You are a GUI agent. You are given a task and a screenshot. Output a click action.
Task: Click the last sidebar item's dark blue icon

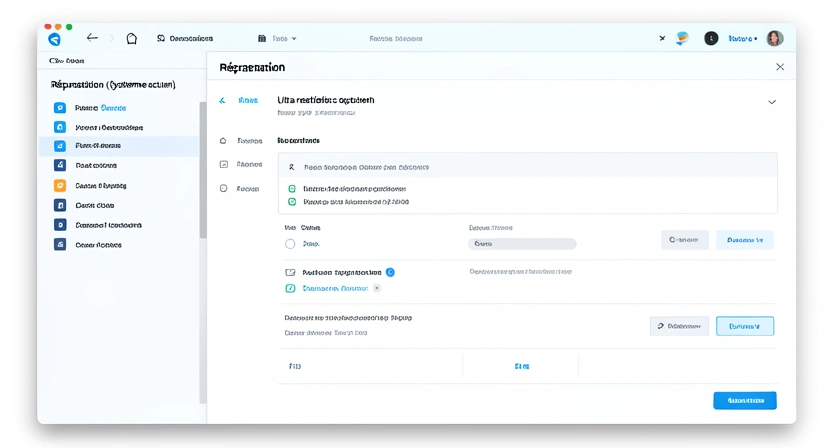tap(60, 245)
